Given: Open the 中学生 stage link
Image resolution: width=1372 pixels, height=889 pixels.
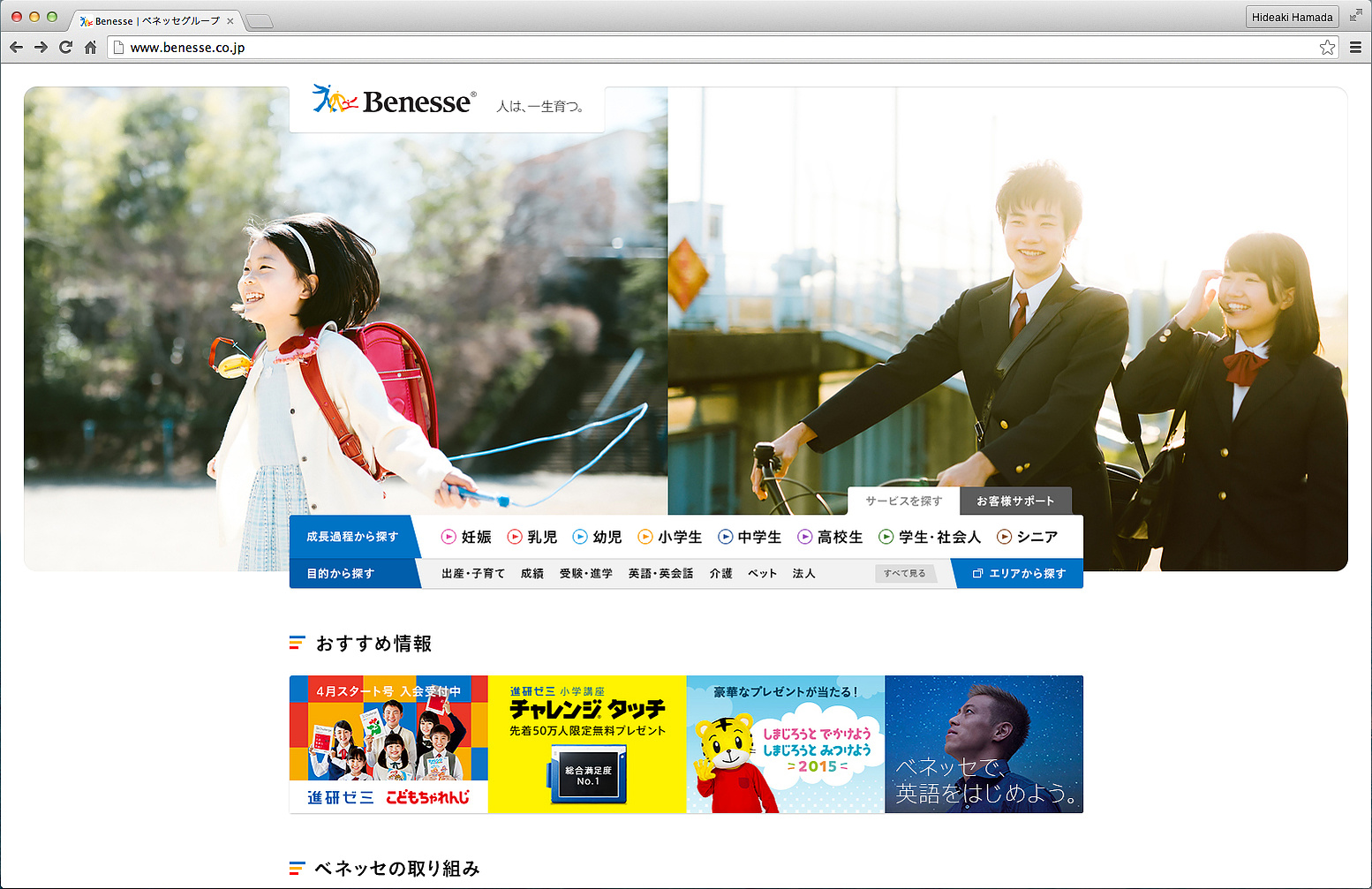Looking at the screenshot, I should point(760,537).
